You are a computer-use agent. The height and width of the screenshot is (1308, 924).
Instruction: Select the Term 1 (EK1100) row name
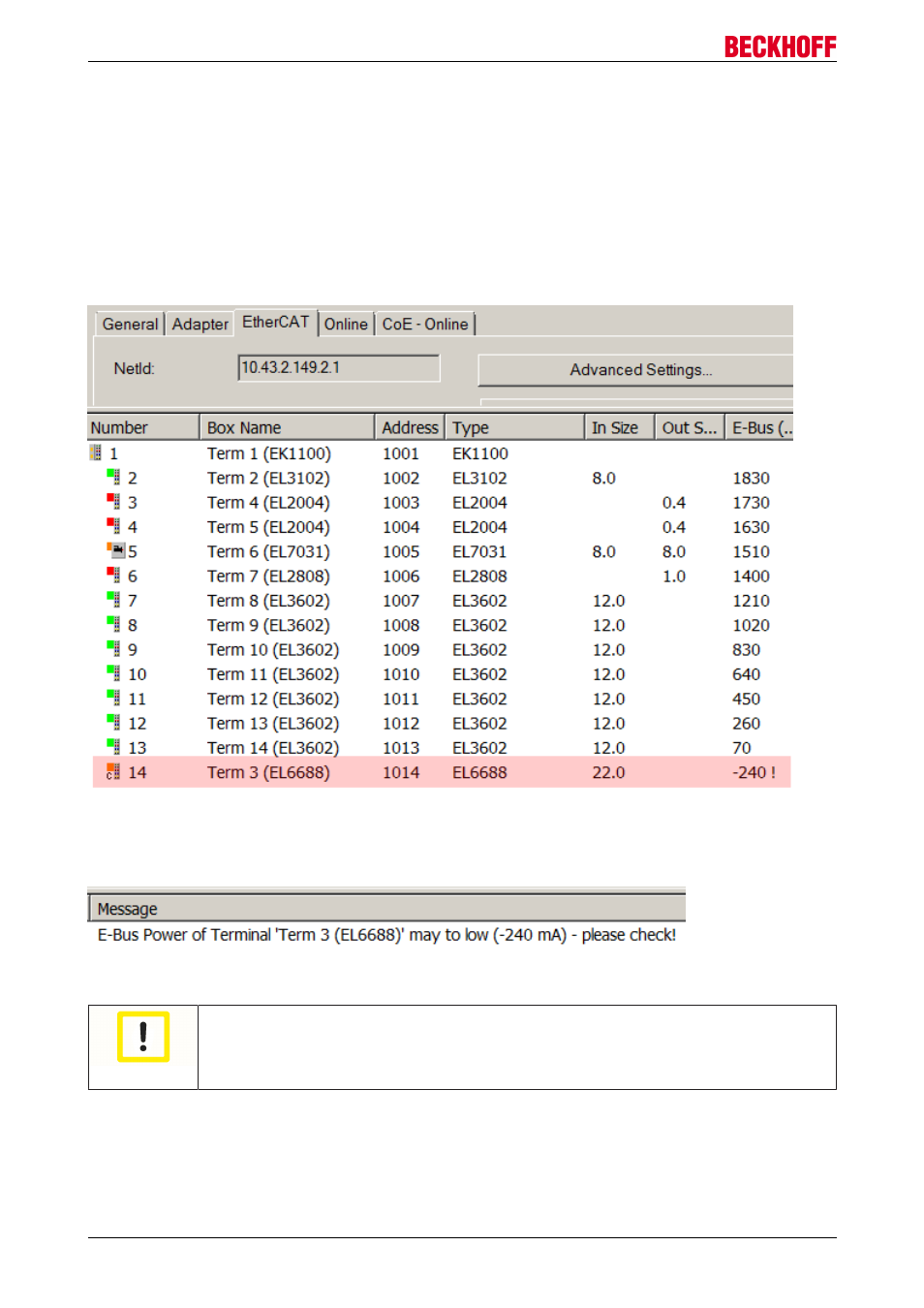(x=269, y=453)
